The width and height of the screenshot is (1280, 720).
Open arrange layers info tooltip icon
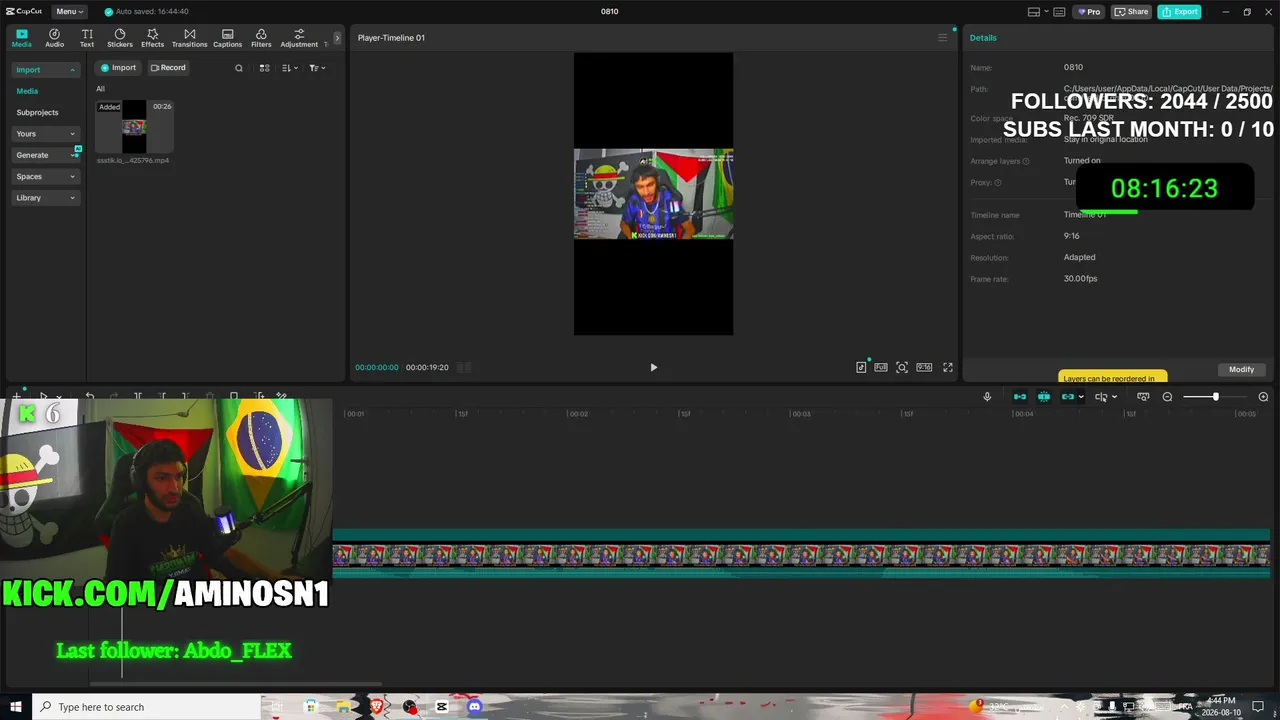[x=1026, y=161]
